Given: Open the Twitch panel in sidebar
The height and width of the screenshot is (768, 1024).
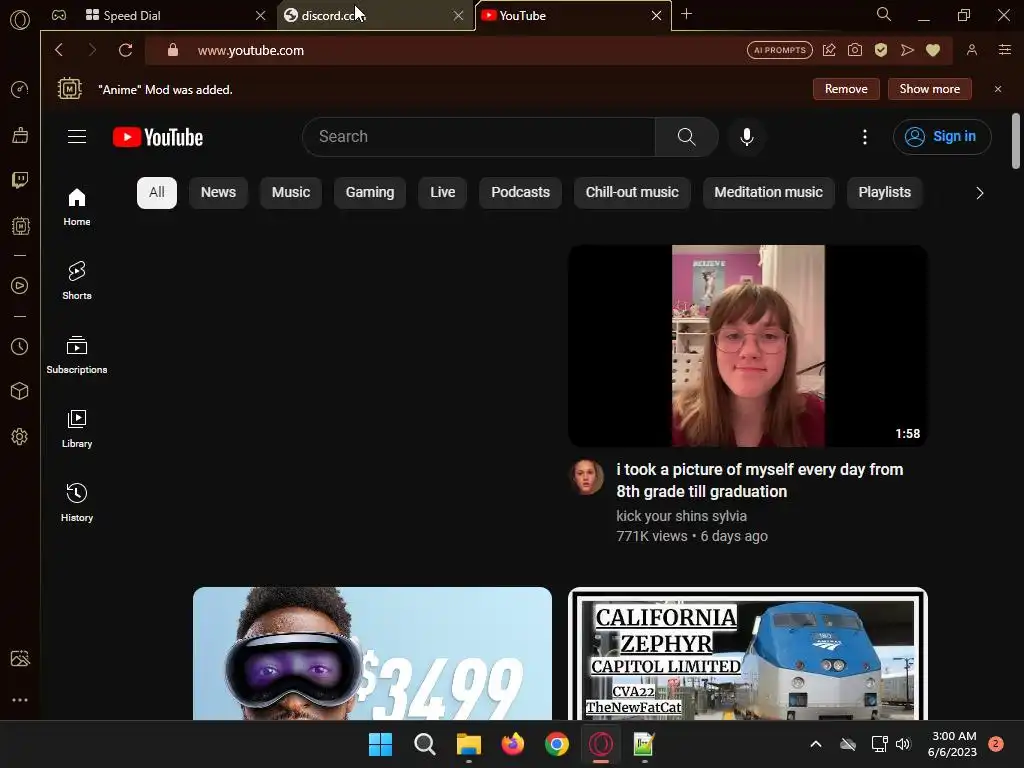Looking at the screenshot, I should (x=20, y=180).
